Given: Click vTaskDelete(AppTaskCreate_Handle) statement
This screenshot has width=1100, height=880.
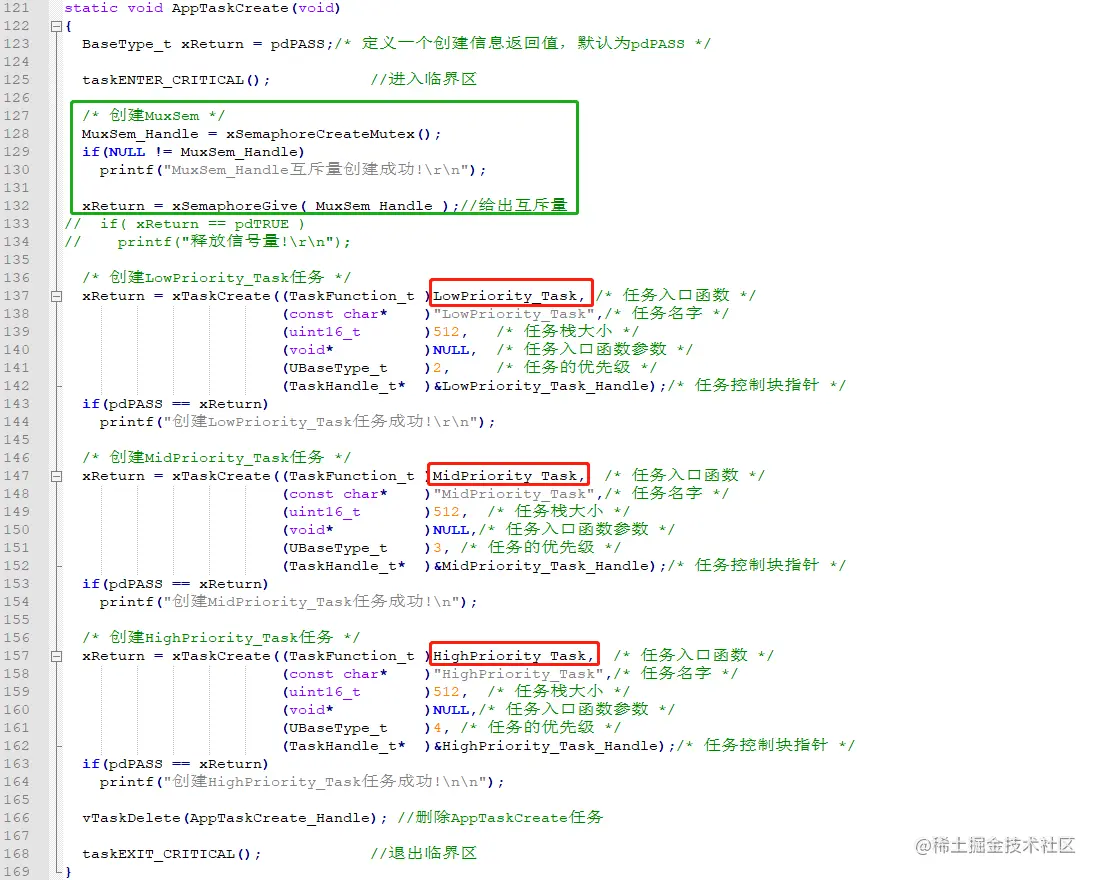Looking at the screenshot, I should [234, 818].
